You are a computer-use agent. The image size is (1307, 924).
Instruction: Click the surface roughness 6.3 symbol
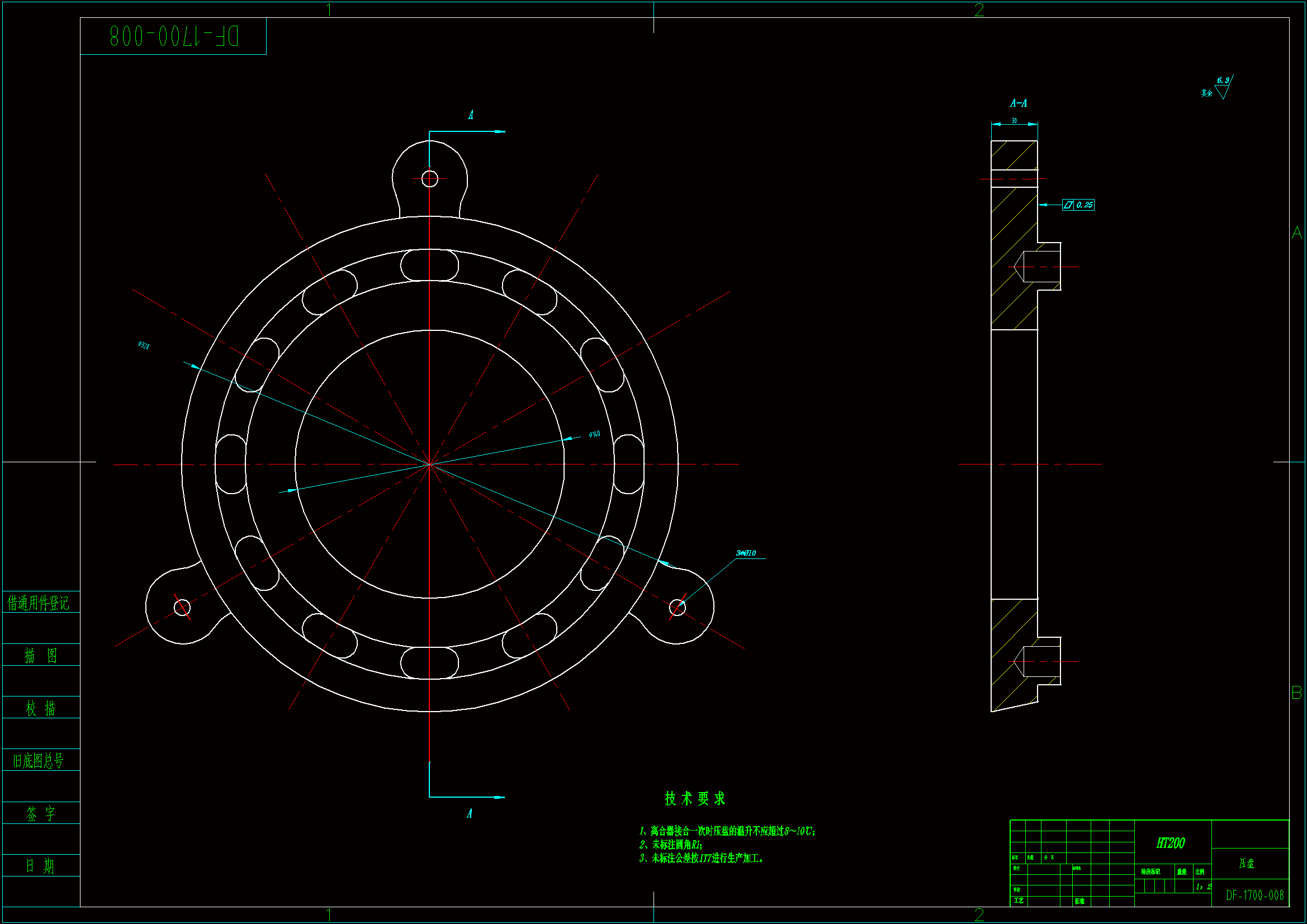1223,88
